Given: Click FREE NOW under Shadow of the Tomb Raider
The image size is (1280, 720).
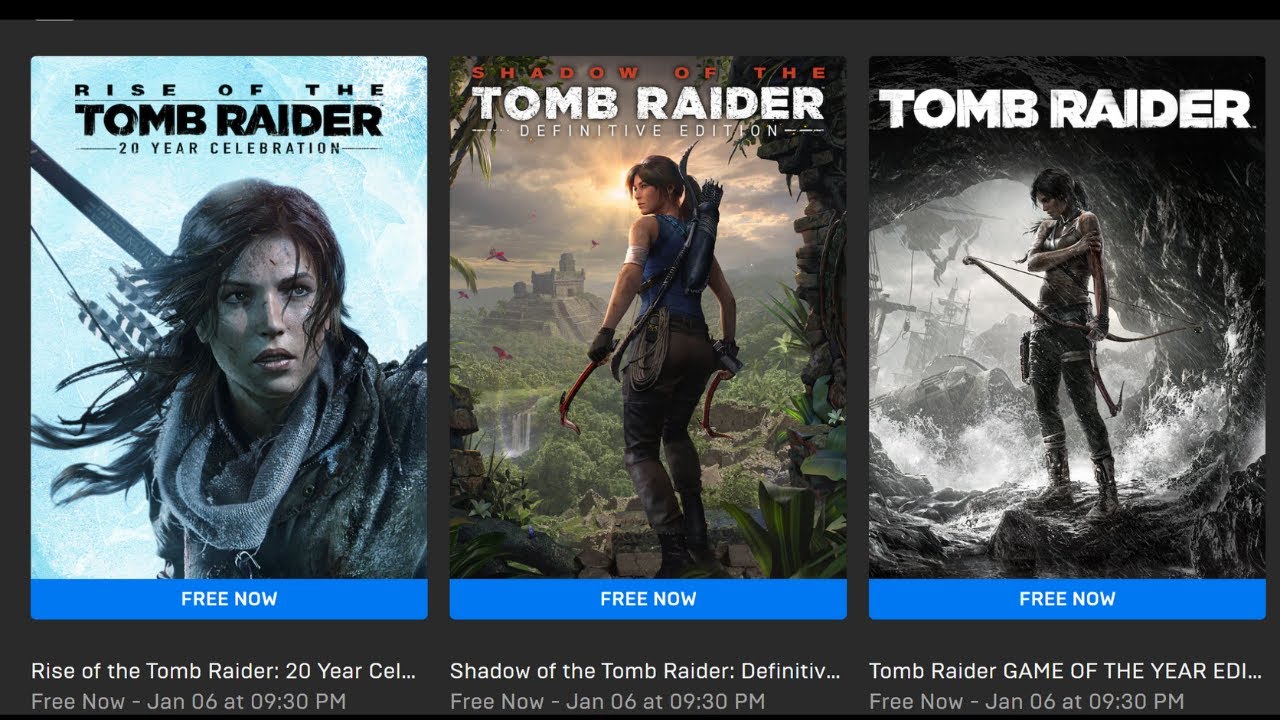Looking at the screenshot, I should (648, 599).
